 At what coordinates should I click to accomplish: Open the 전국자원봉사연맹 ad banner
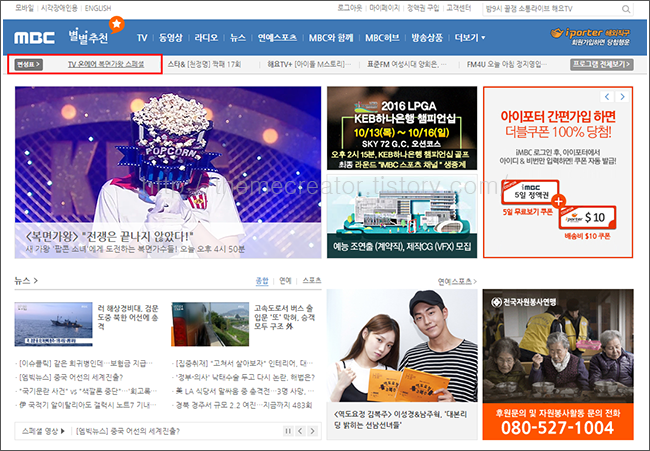pos(558,364)
